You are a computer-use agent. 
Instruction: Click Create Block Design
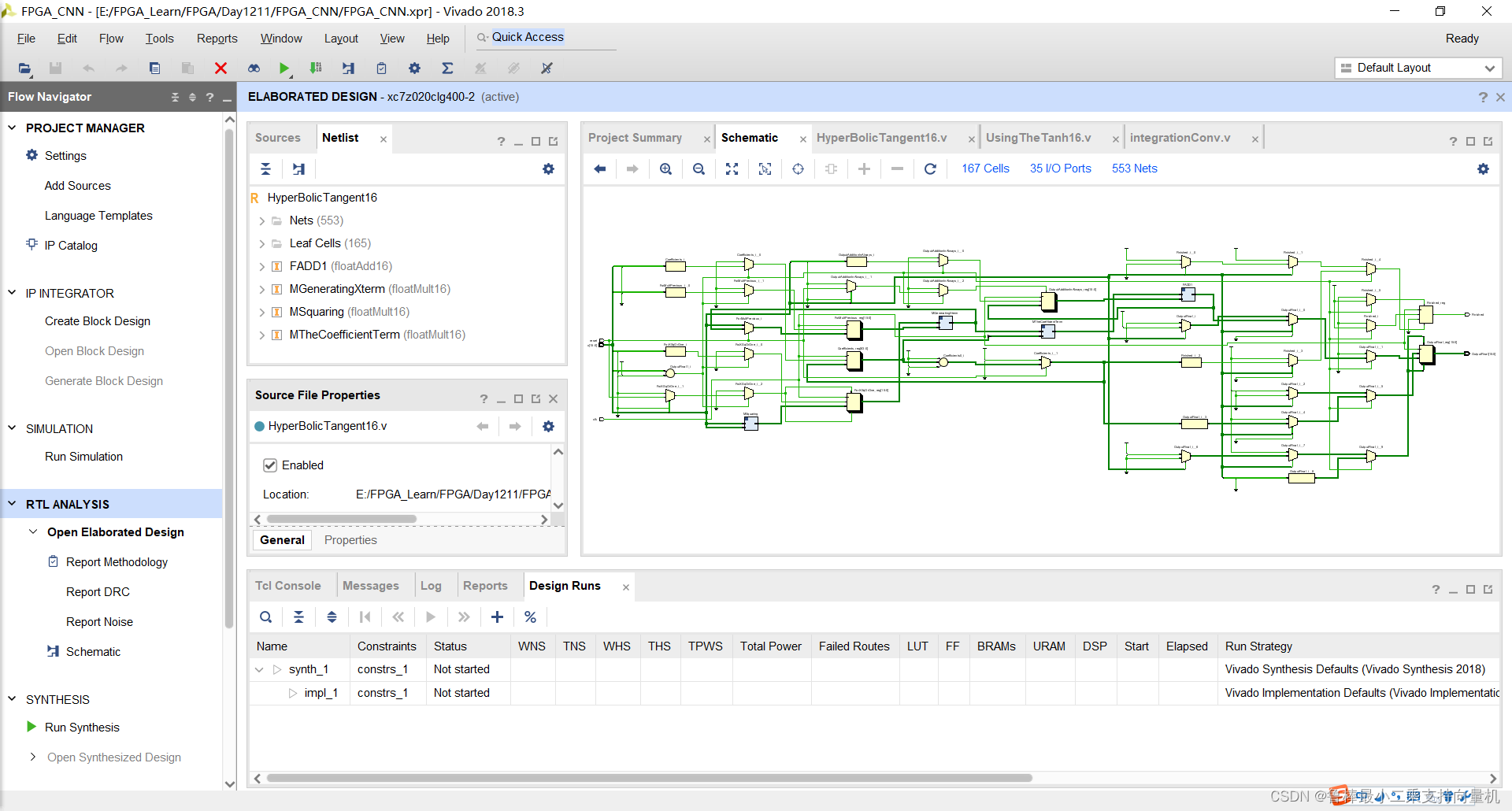98,321
